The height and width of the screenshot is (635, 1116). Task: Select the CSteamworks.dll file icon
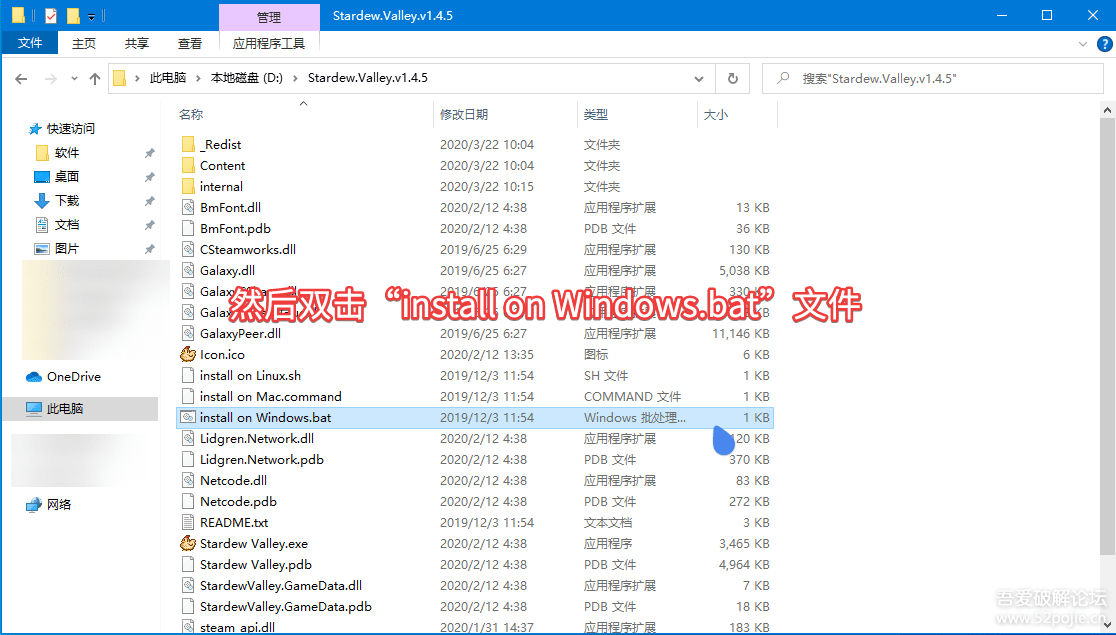pos(188,249)
